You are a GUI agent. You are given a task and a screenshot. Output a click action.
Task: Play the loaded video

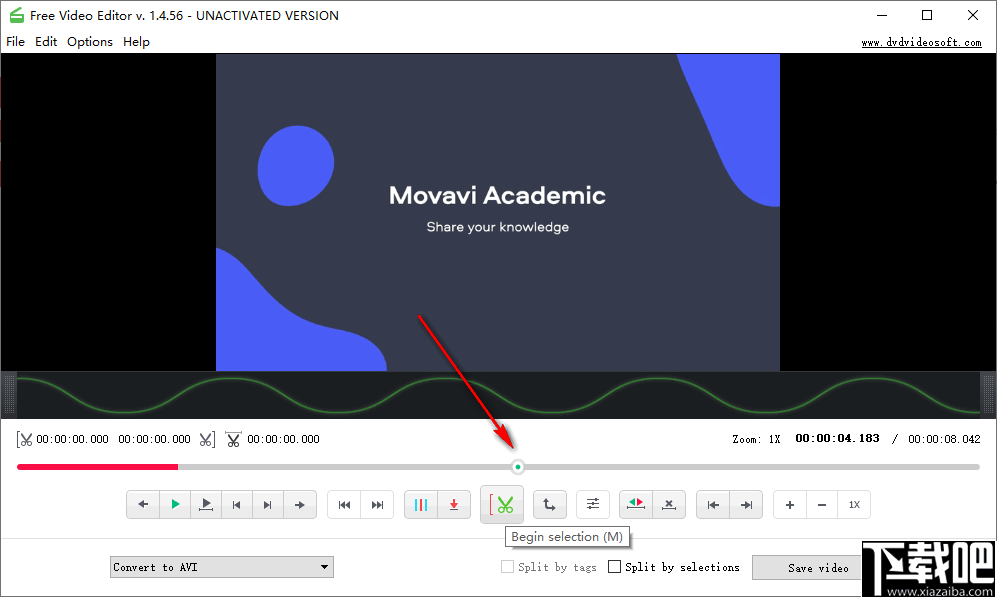pos(175,504)
